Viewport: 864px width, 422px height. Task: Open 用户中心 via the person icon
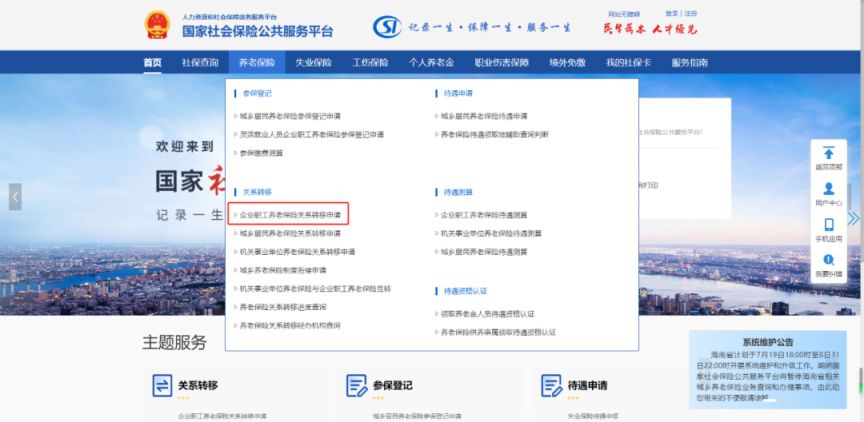pos(828,189)
